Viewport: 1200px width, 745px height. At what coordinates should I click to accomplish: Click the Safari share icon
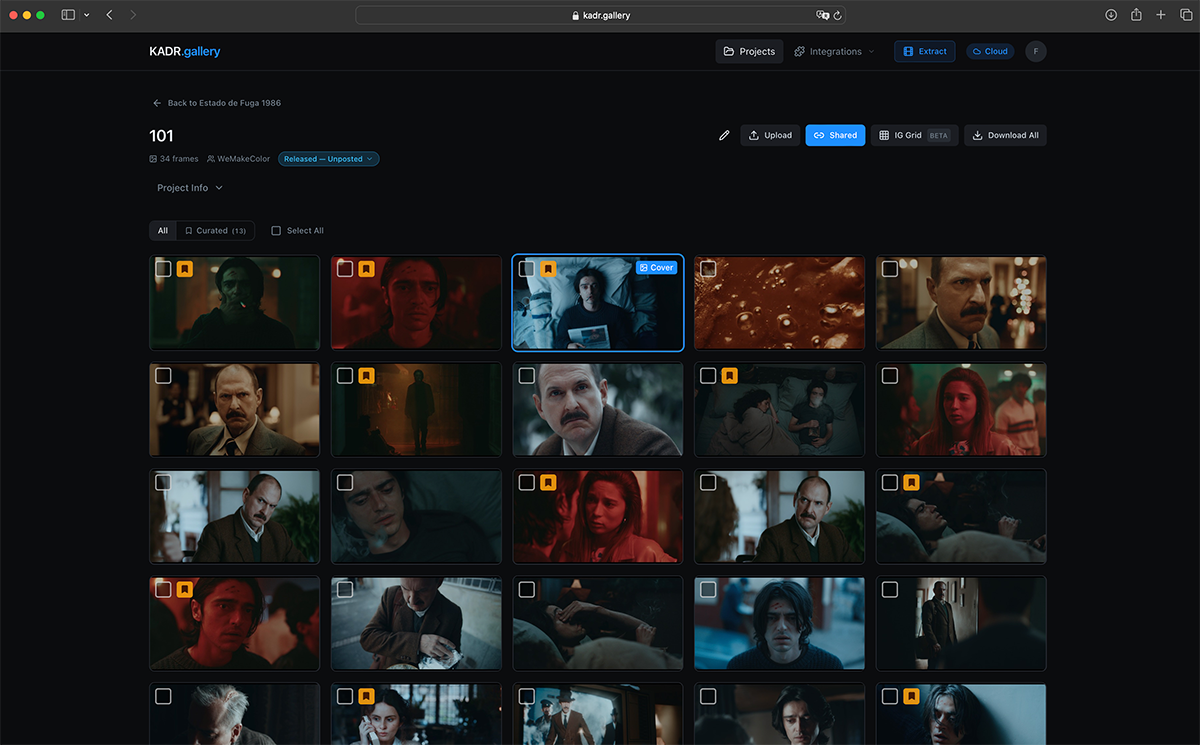[x=1136, y=15]
